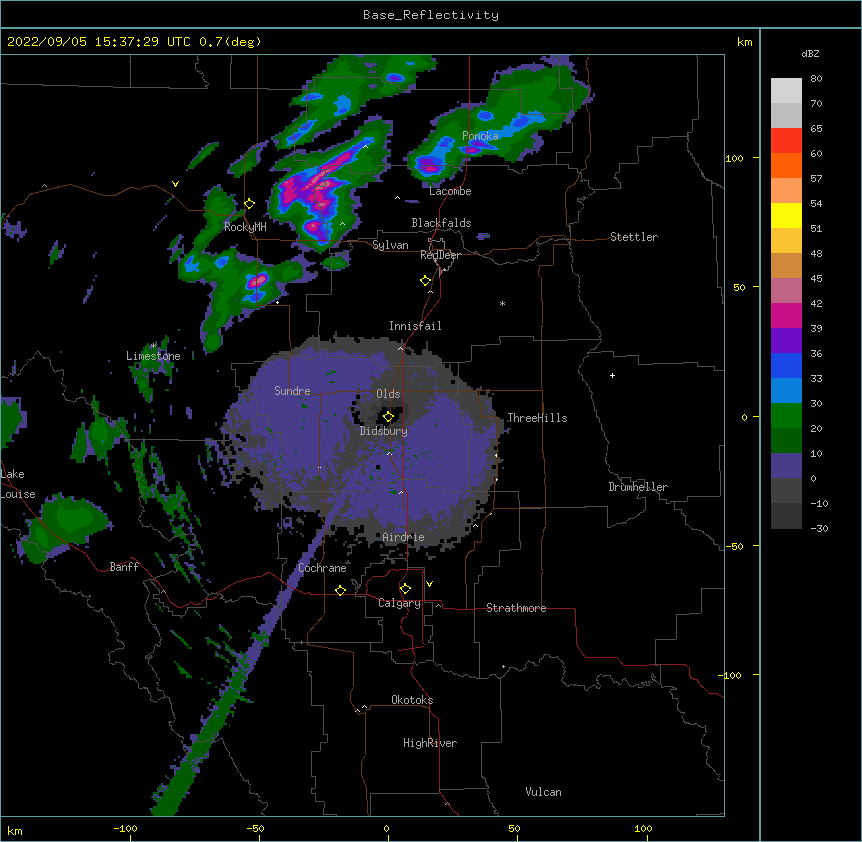Click the white plus marker west of Drumheller region
Viewport: 862px width, 842px height.
click(x=612, y=375)
